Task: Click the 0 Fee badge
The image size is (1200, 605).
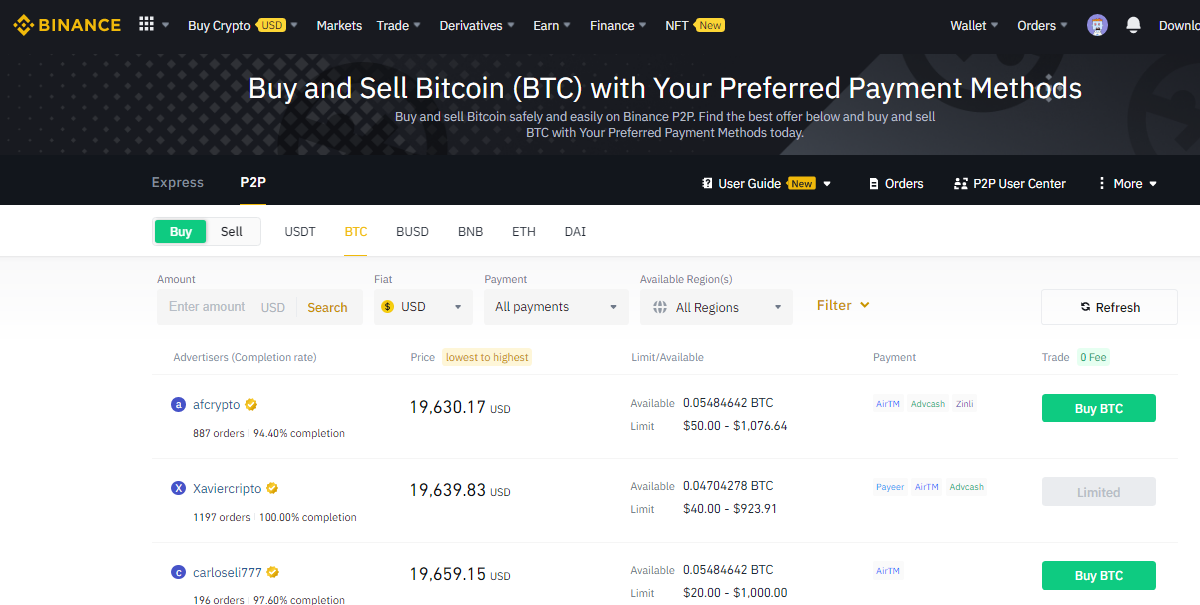Action: pos(1093,357)
